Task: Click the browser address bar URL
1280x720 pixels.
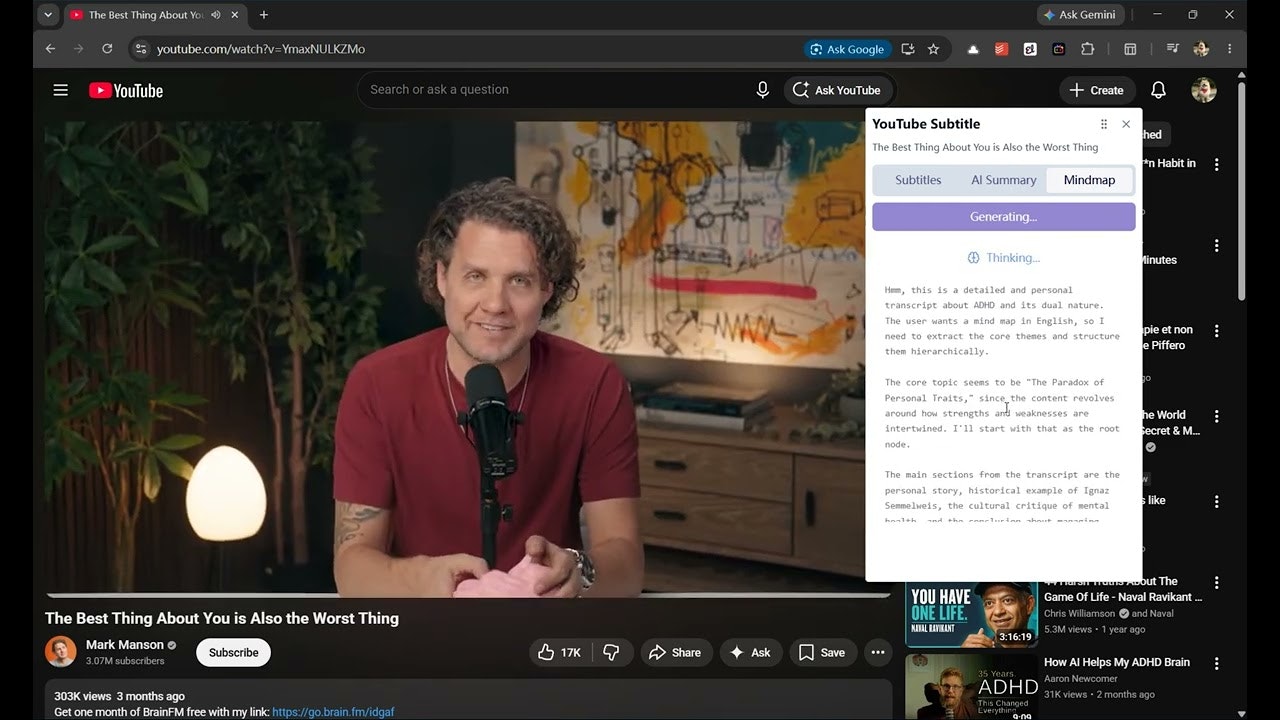Action: coord(261,49)
